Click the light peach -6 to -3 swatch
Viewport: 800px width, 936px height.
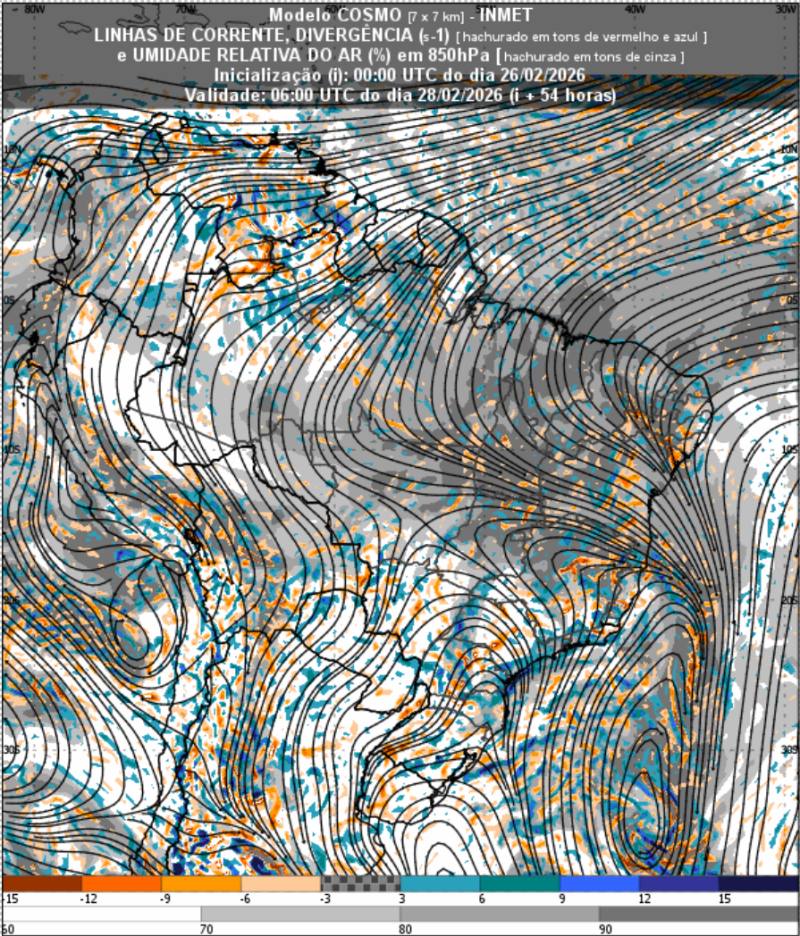tap(281, 884)
